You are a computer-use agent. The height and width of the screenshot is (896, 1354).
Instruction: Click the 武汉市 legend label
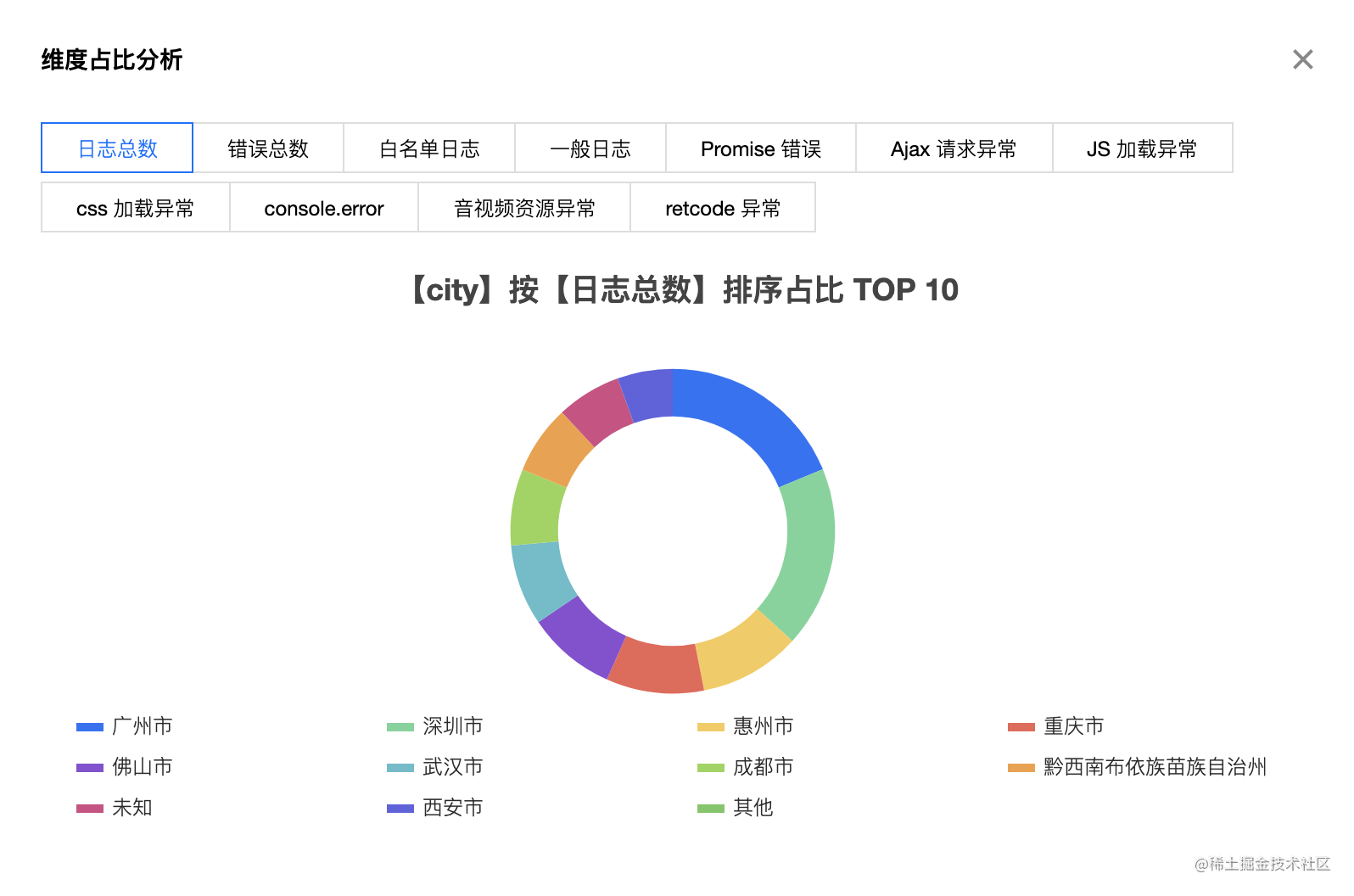[453, 767]
